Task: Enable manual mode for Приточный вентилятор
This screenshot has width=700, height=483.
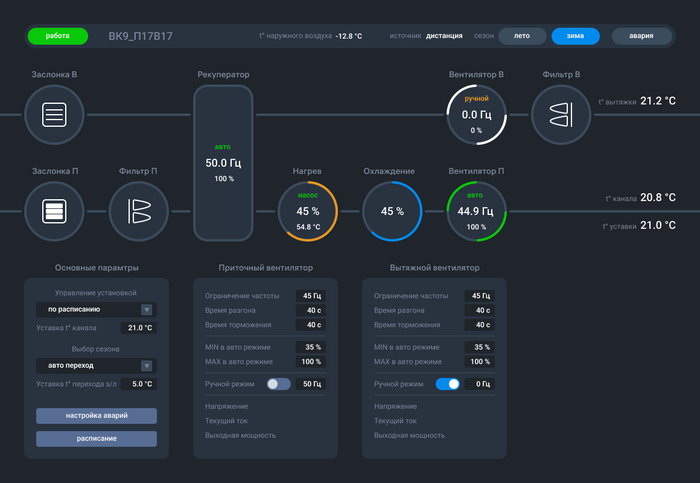Action: 279,384
